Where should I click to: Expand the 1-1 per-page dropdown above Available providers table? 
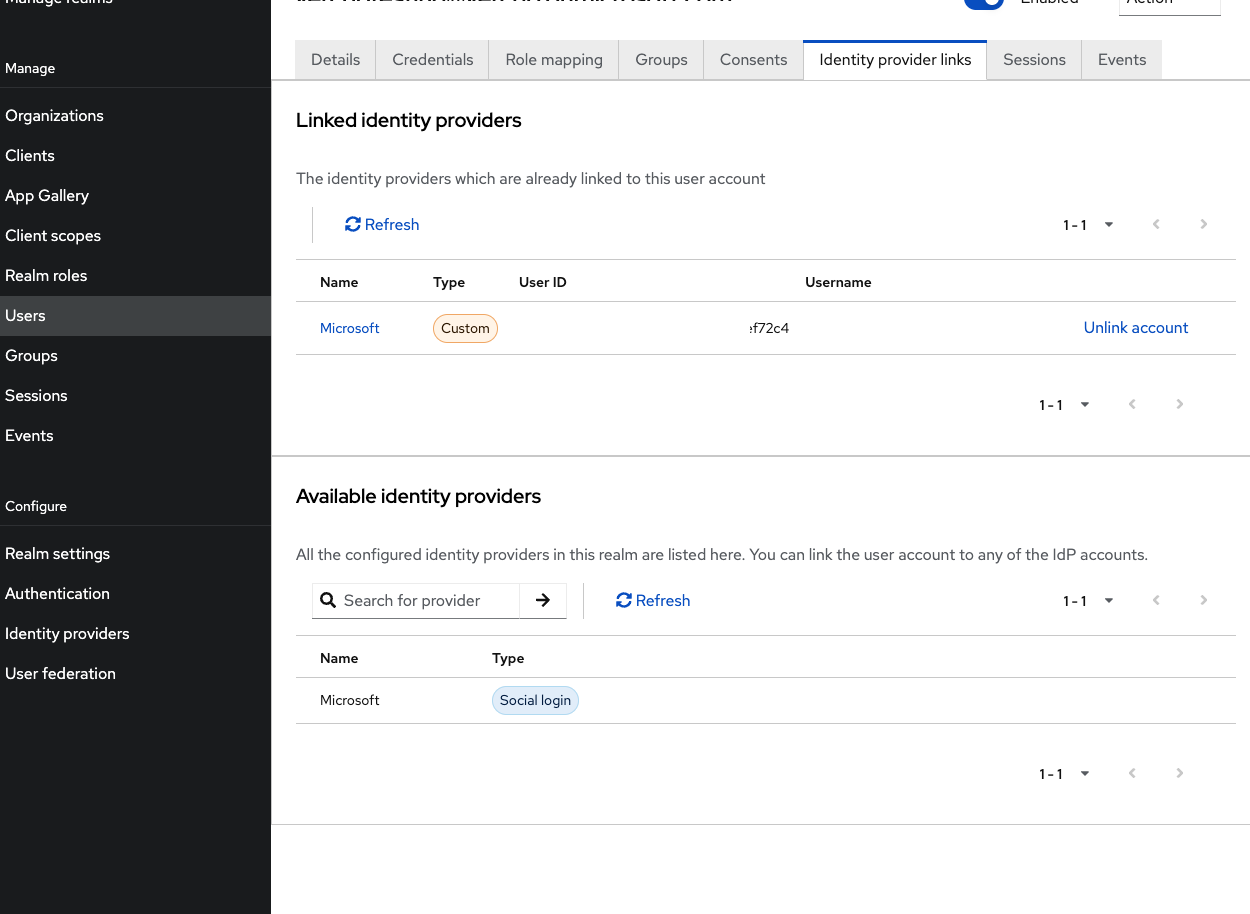[1088, 601]
